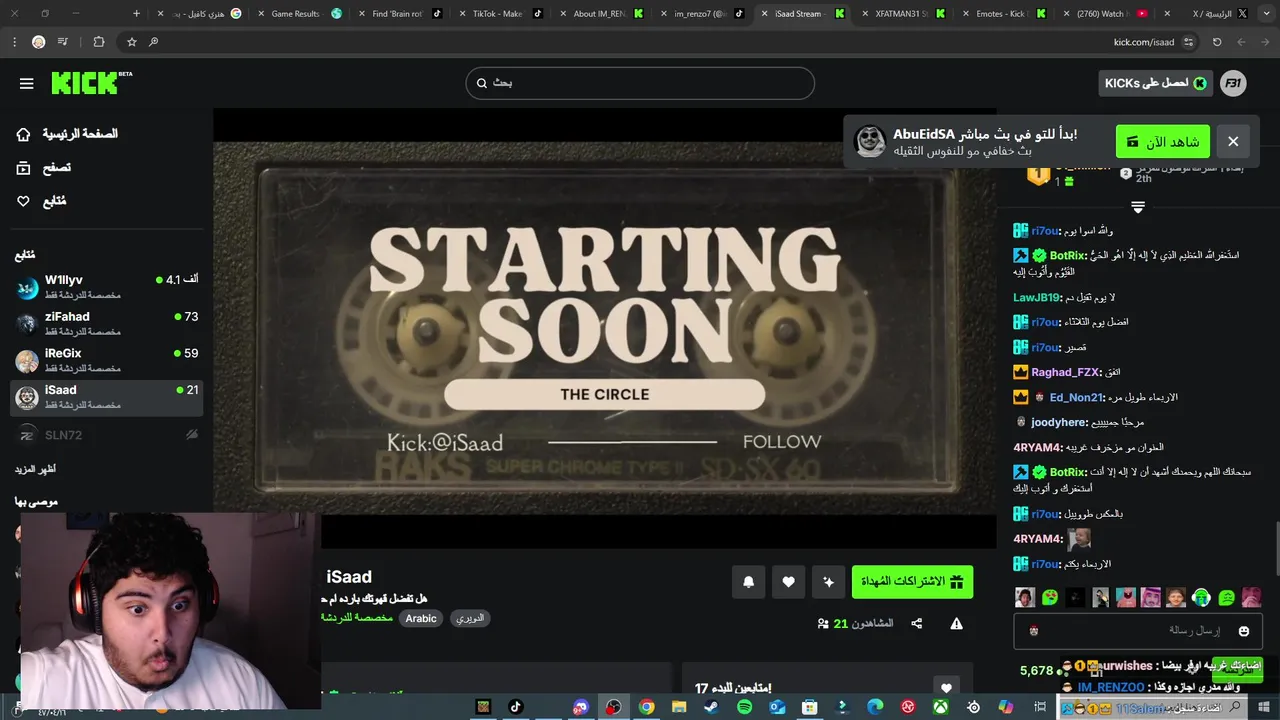
Task: Open the Xbox app from taskbar
Action: [940, 707]
